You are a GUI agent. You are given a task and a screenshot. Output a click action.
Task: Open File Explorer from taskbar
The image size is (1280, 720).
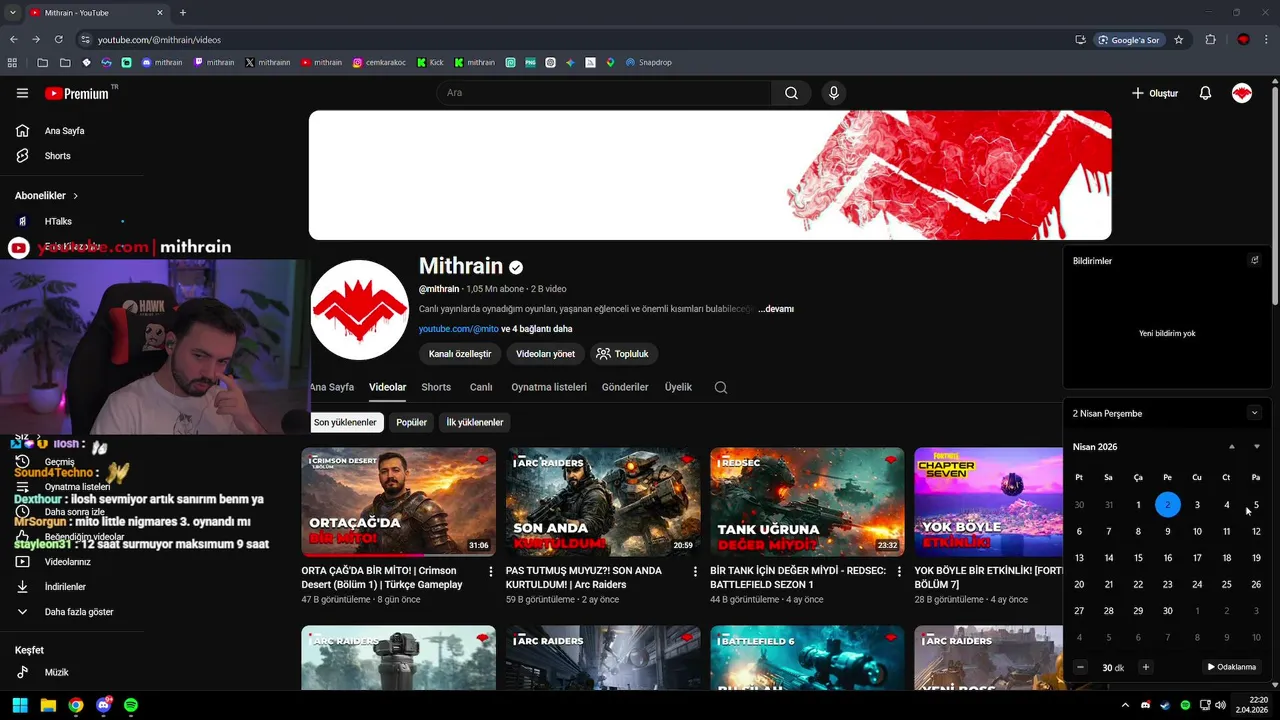(x=48, y=705)
